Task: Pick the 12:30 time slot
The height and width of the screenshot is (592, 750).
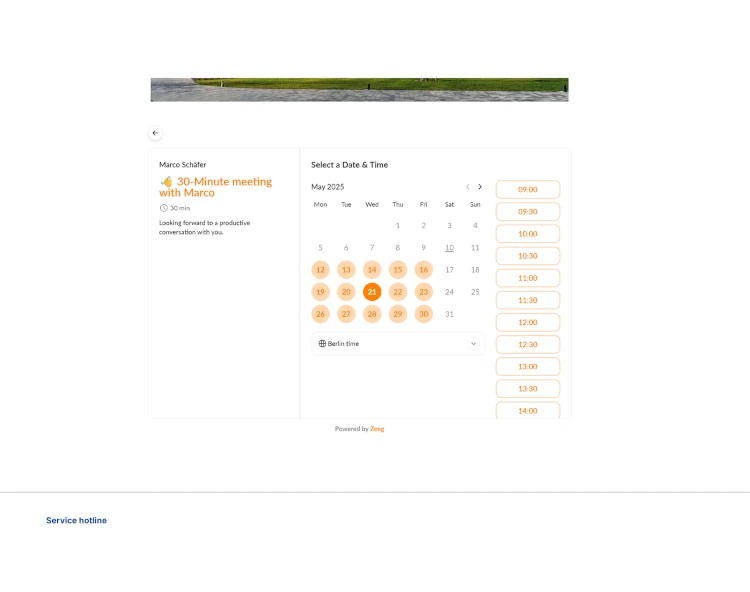Action: coord(528,344)
